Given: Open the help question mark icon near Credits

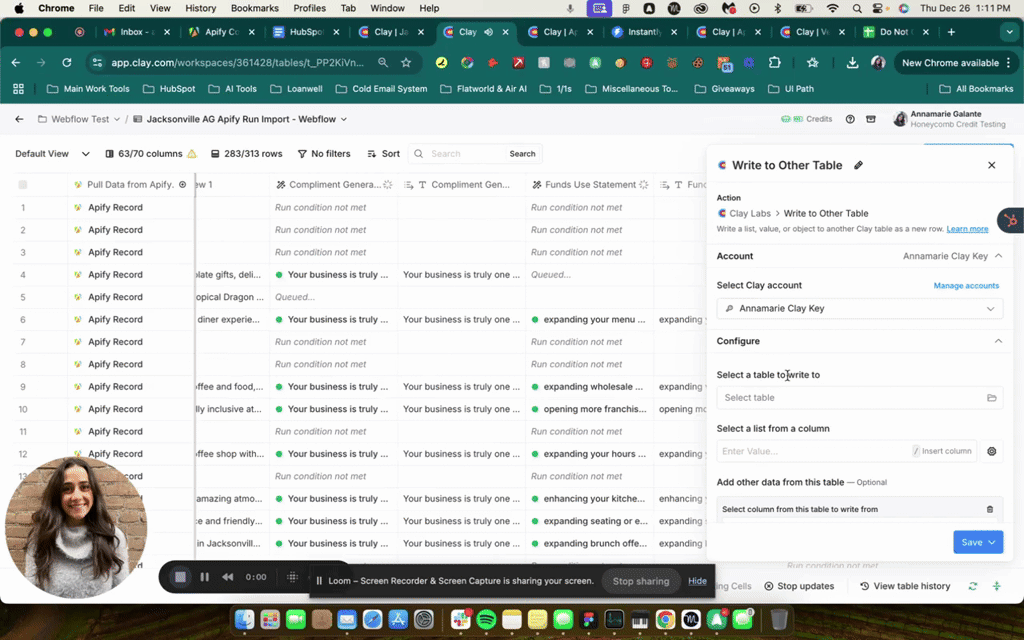Looking at the screenshot, I should [x=850, y=119].
